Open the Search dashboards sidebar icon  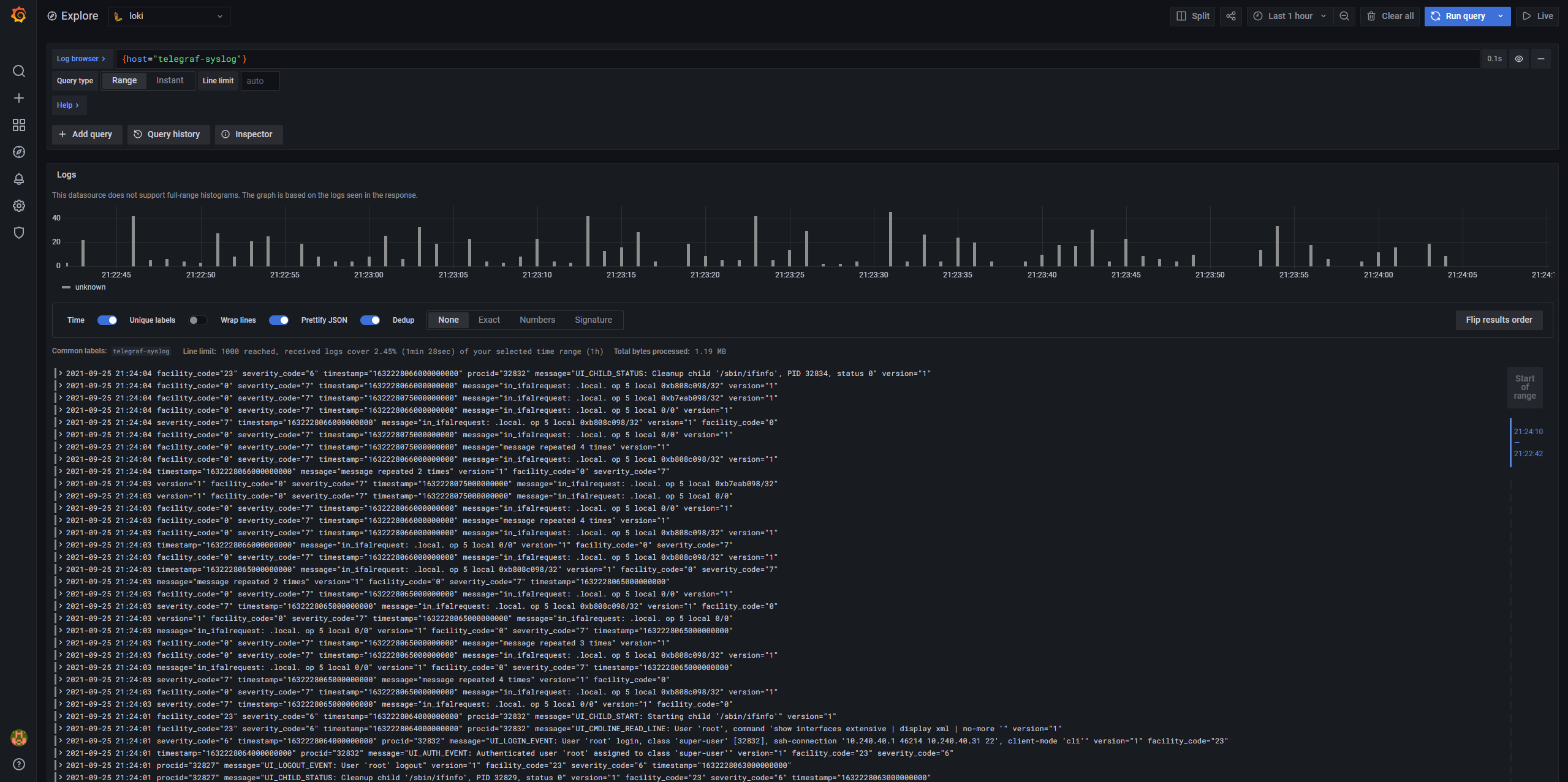pos(19,71)
